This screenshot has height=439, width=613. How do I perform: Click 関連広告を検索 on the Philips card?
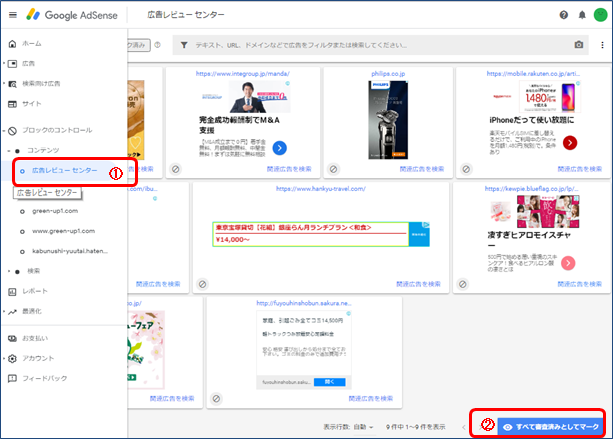click(x=422, y=169)
